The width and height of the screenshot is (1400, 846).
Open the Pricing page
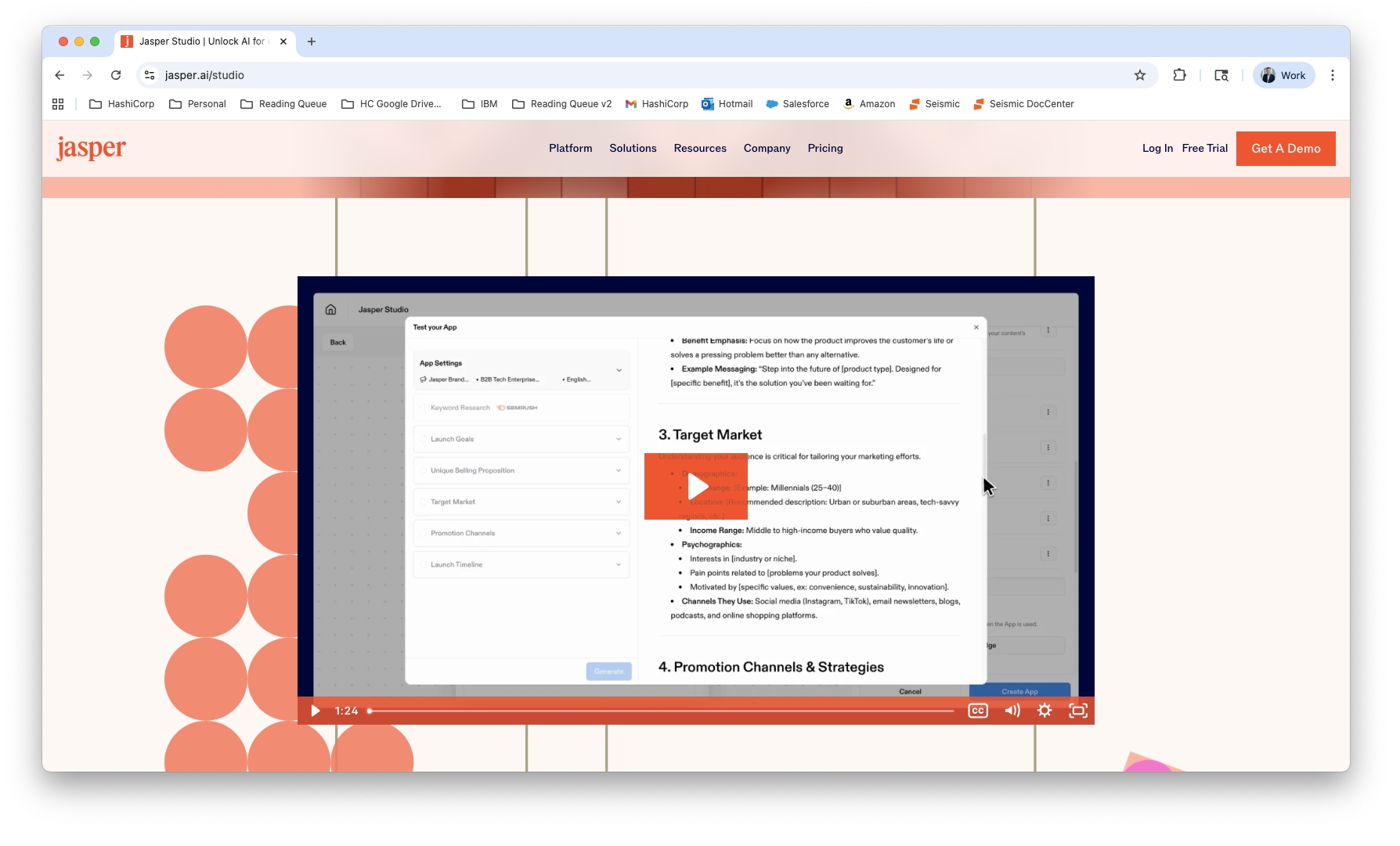click(825, 148)
